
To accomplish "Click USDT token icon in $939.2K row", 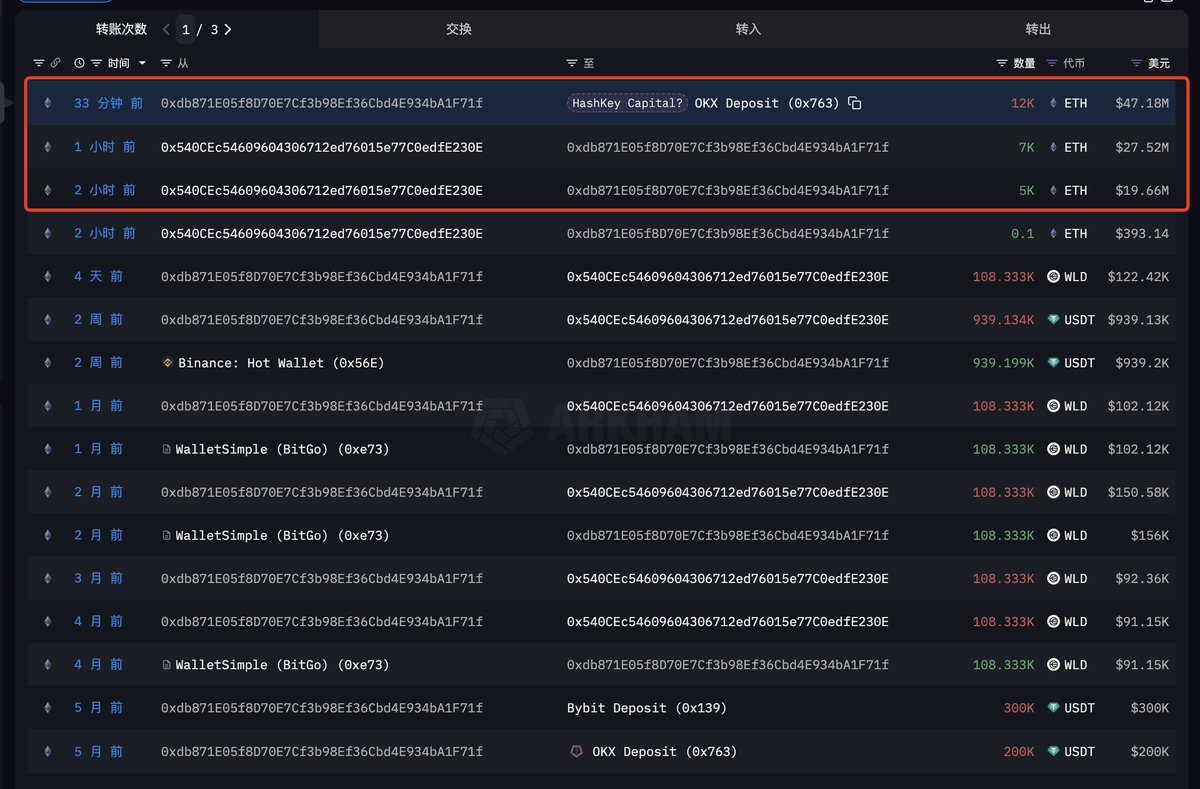I will pyautogui.click(x=1053, y=363).
